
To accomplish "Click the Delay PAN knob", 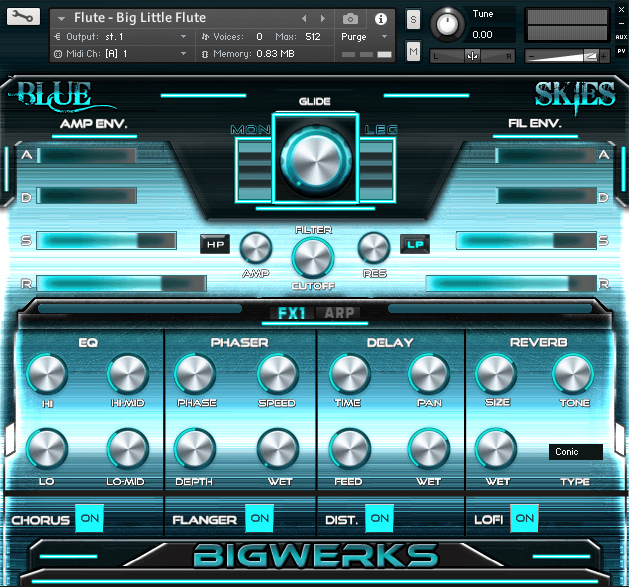I will pos(429,374).
